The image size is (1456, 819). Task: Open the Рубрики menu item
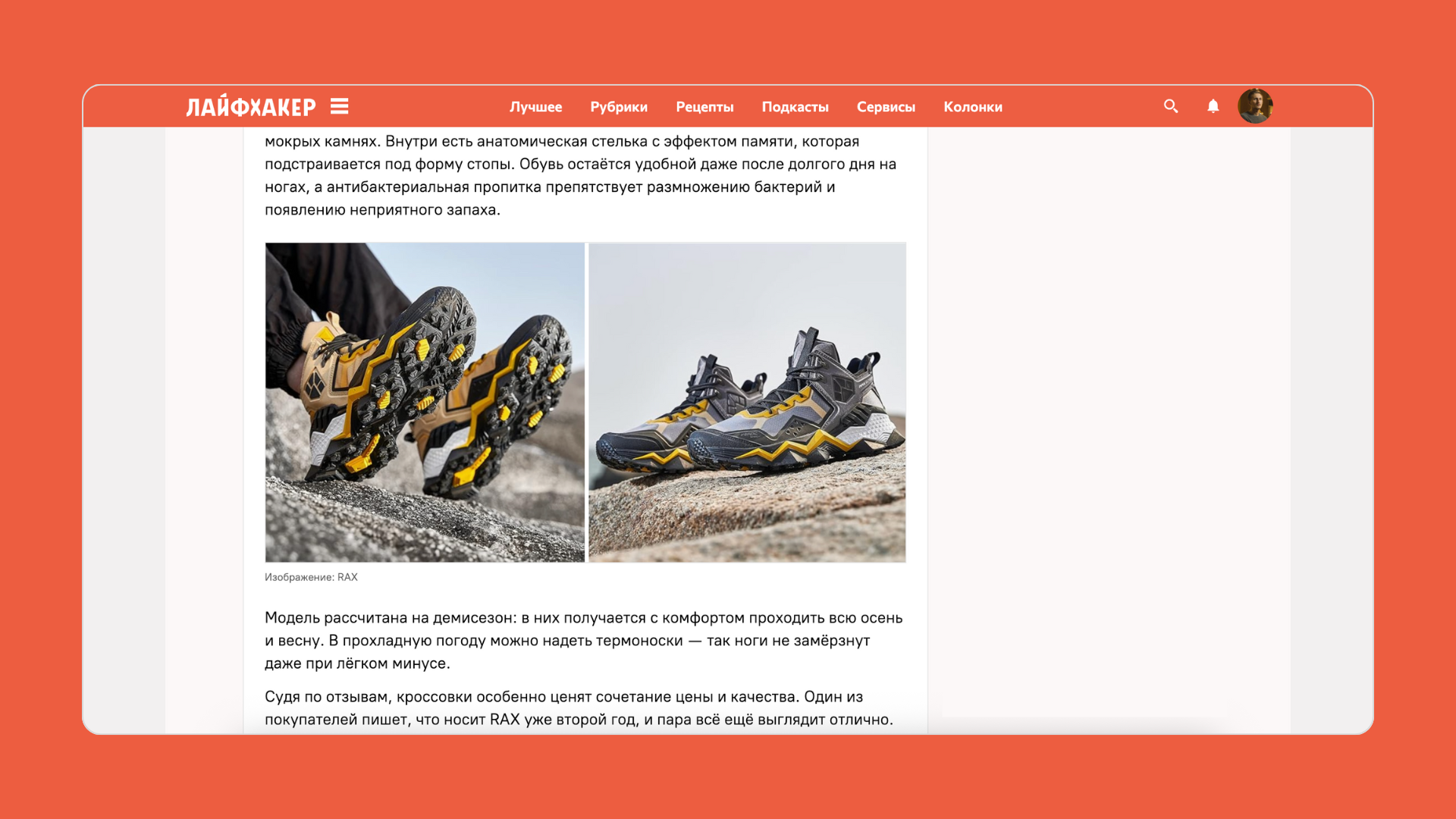tap(619, 107)
